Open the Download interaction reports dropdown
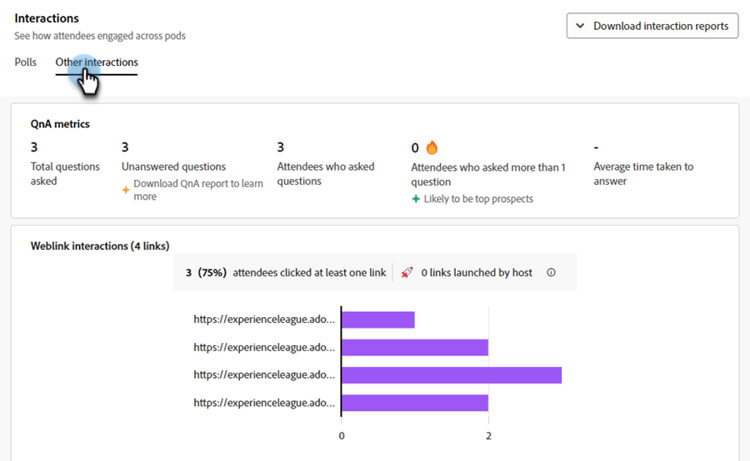750x461 pixels. [652, 26]
